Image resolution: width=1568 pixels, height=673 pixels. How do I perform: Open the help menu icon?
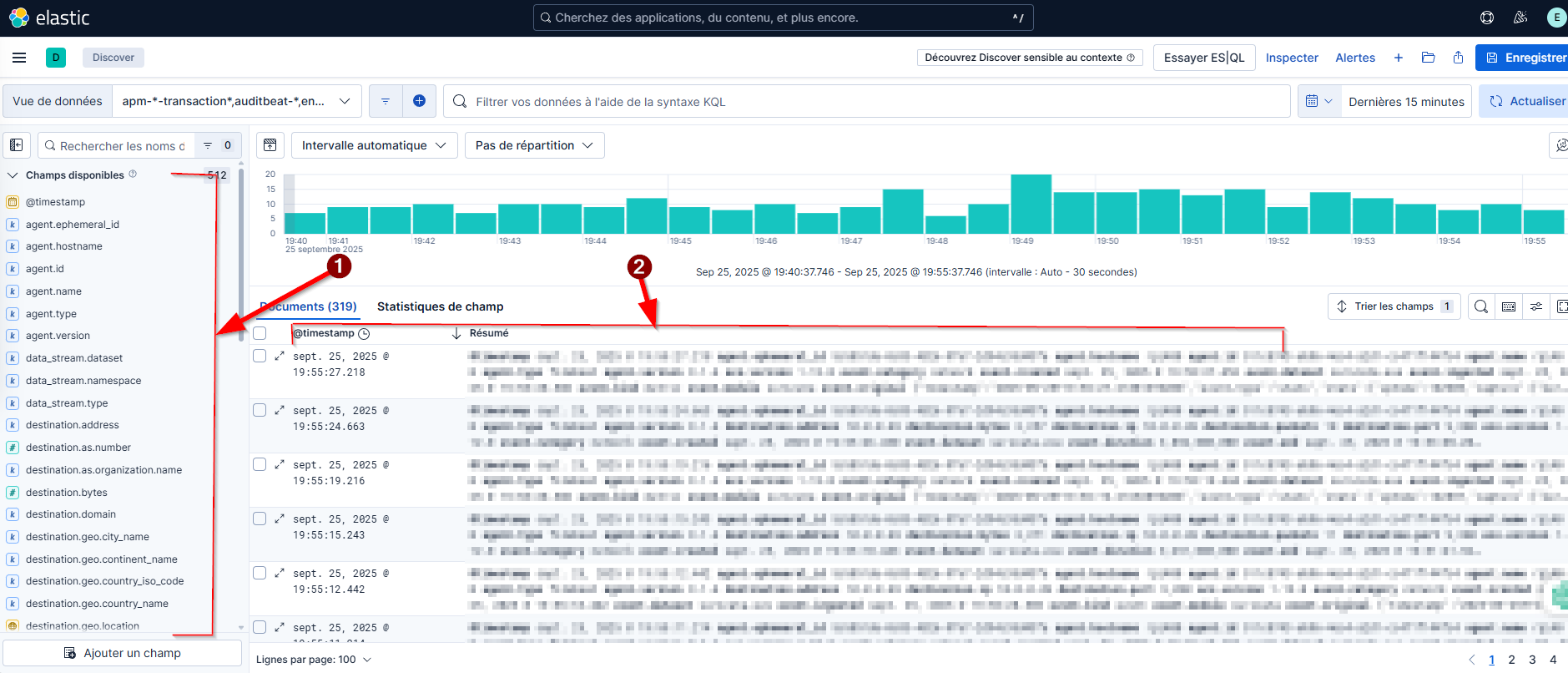click(1487, 18)
